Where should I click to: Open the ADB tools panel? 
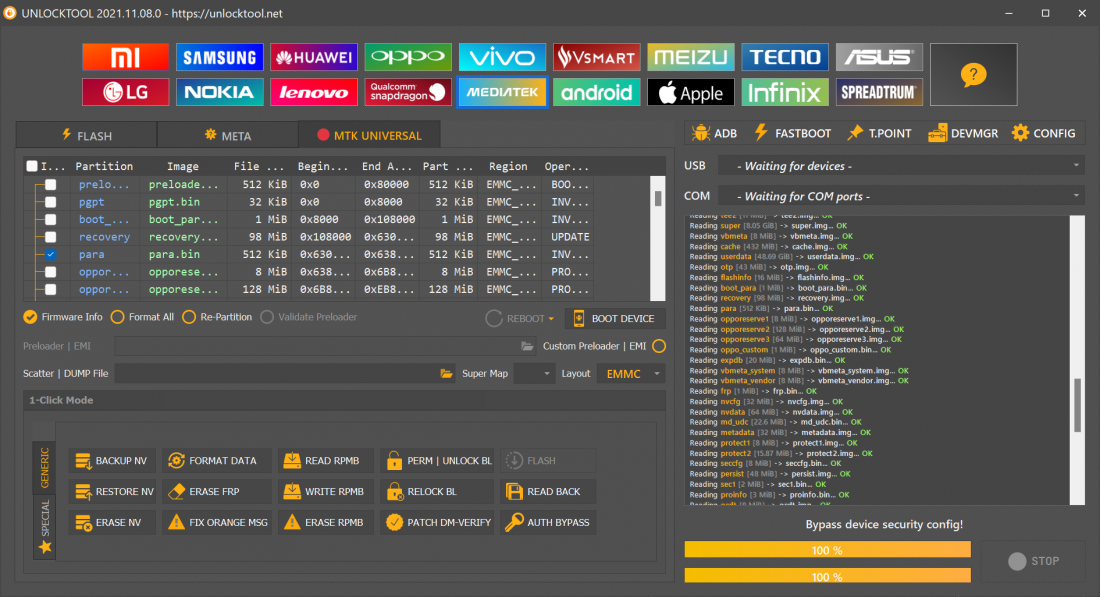(x=714, y=133)
